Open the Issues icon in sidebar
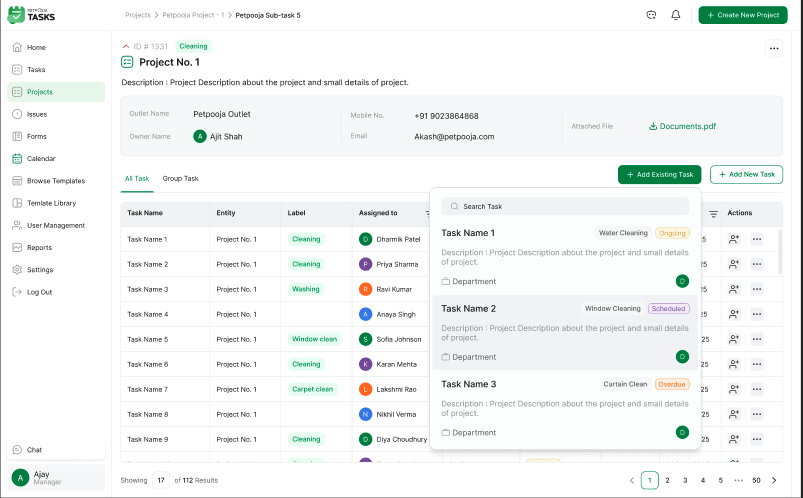The height and width of the screenshot is (498, 803). pyautogui.click(x=17, y=114)
